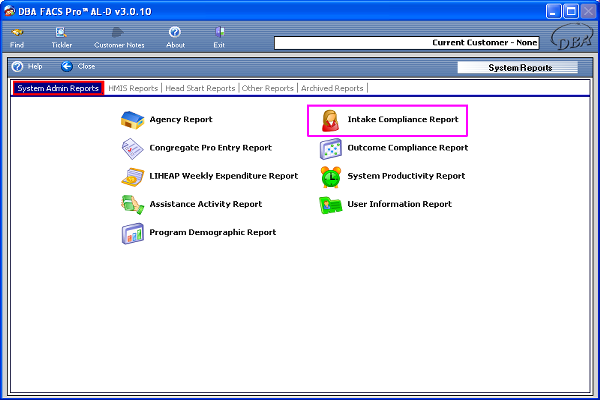Click the System Productivity Report clock icon

[330, 177]
